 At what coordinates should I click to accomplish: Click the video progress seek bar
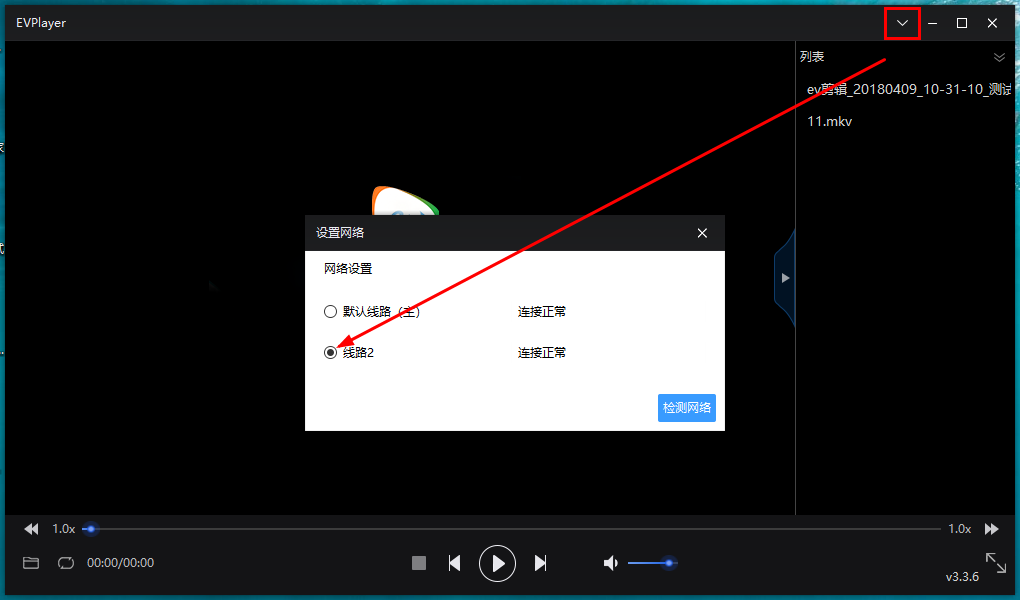coord(500,529)
